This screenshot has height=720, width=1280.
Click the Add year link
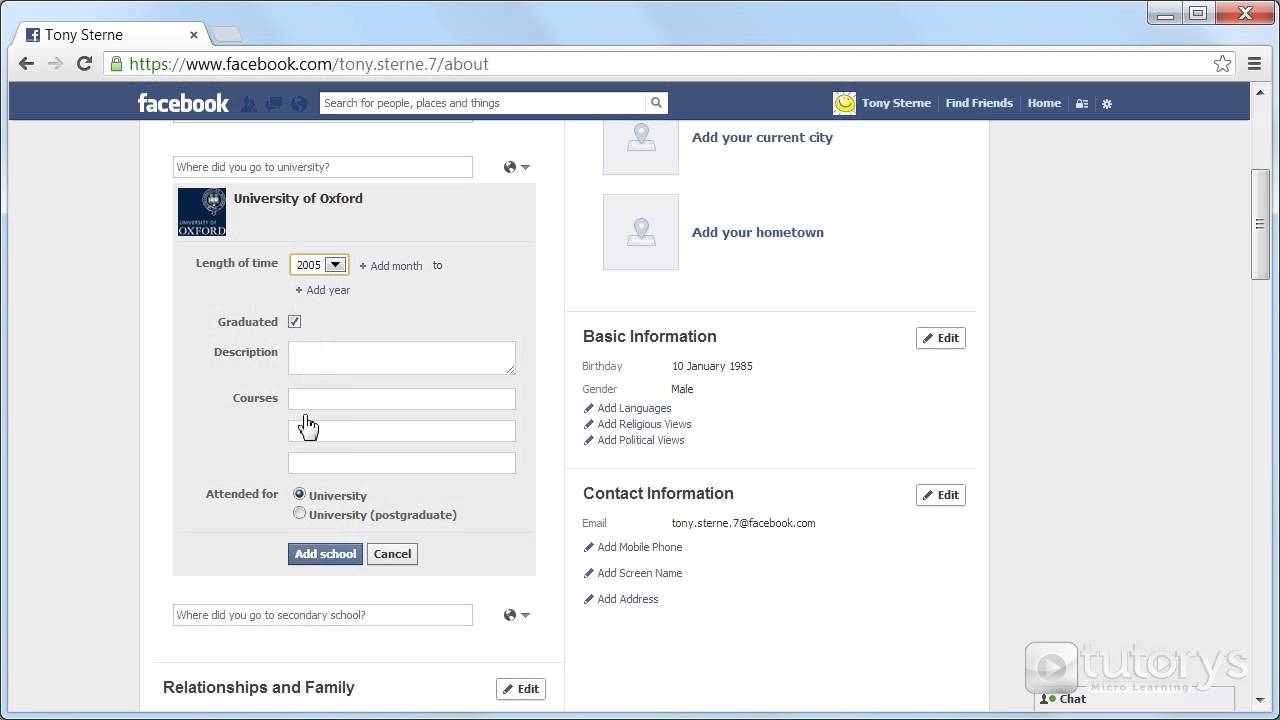coord(323,290)
